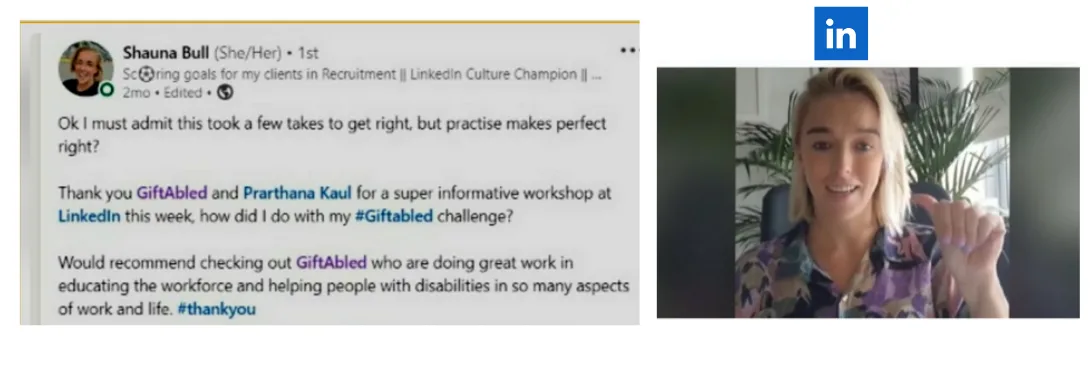This screenshot has height=370, width=1090.
Task: Click the video of the blonde woman
Action: [x=868, y=193]
